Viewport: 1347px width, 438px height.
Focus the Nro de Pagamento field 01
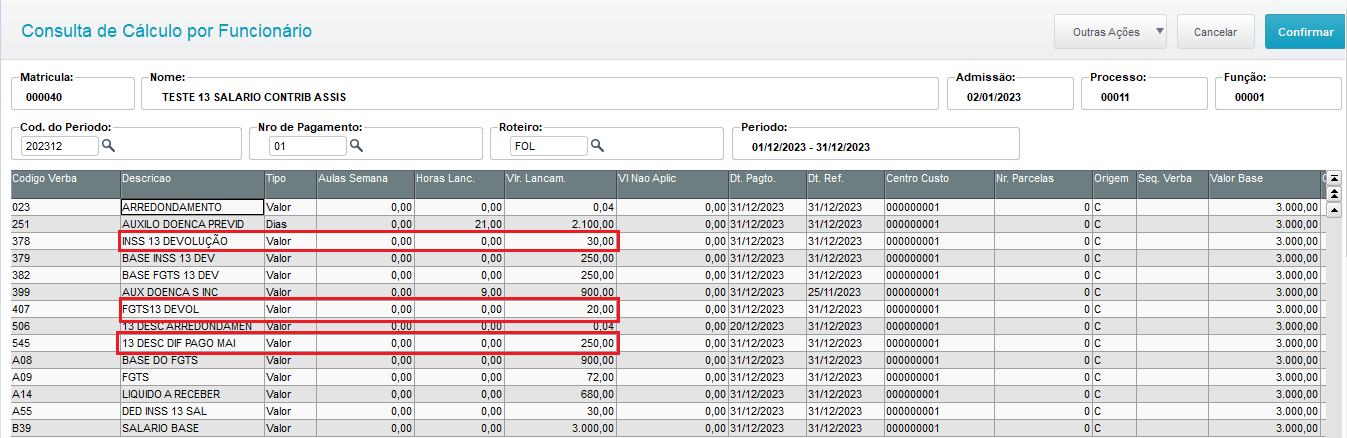(307, 146)
